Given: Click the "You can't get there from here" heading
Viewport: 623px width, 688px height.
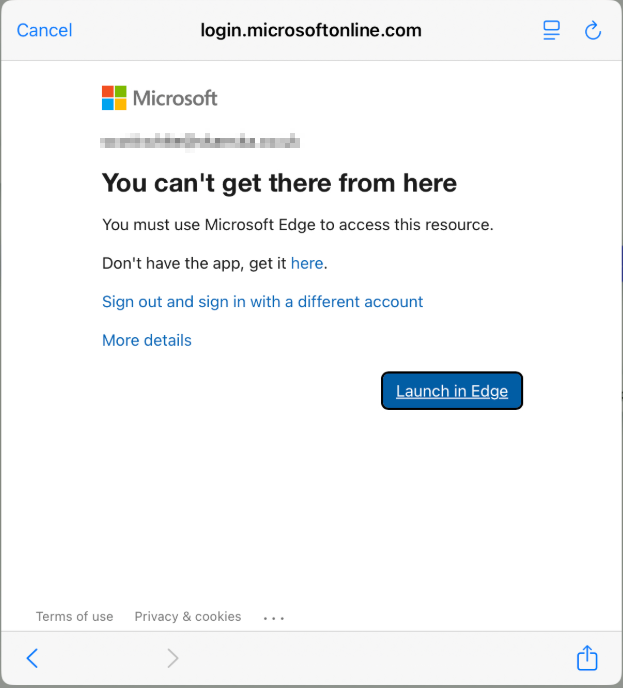Looking at the screenshot, I should click(279, 183).
